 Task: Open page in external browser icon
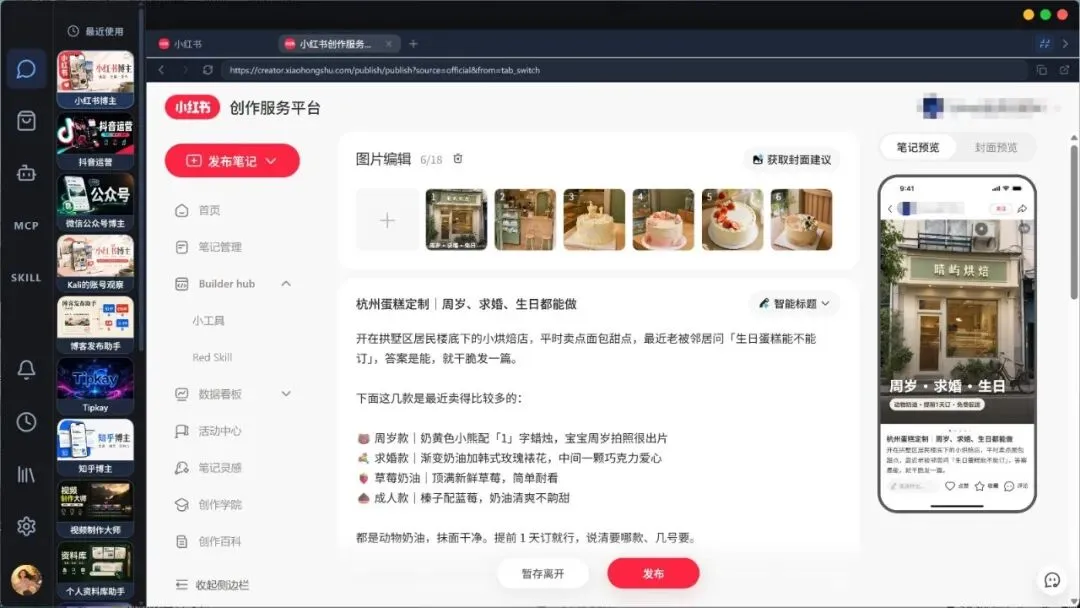(1064, 70)
